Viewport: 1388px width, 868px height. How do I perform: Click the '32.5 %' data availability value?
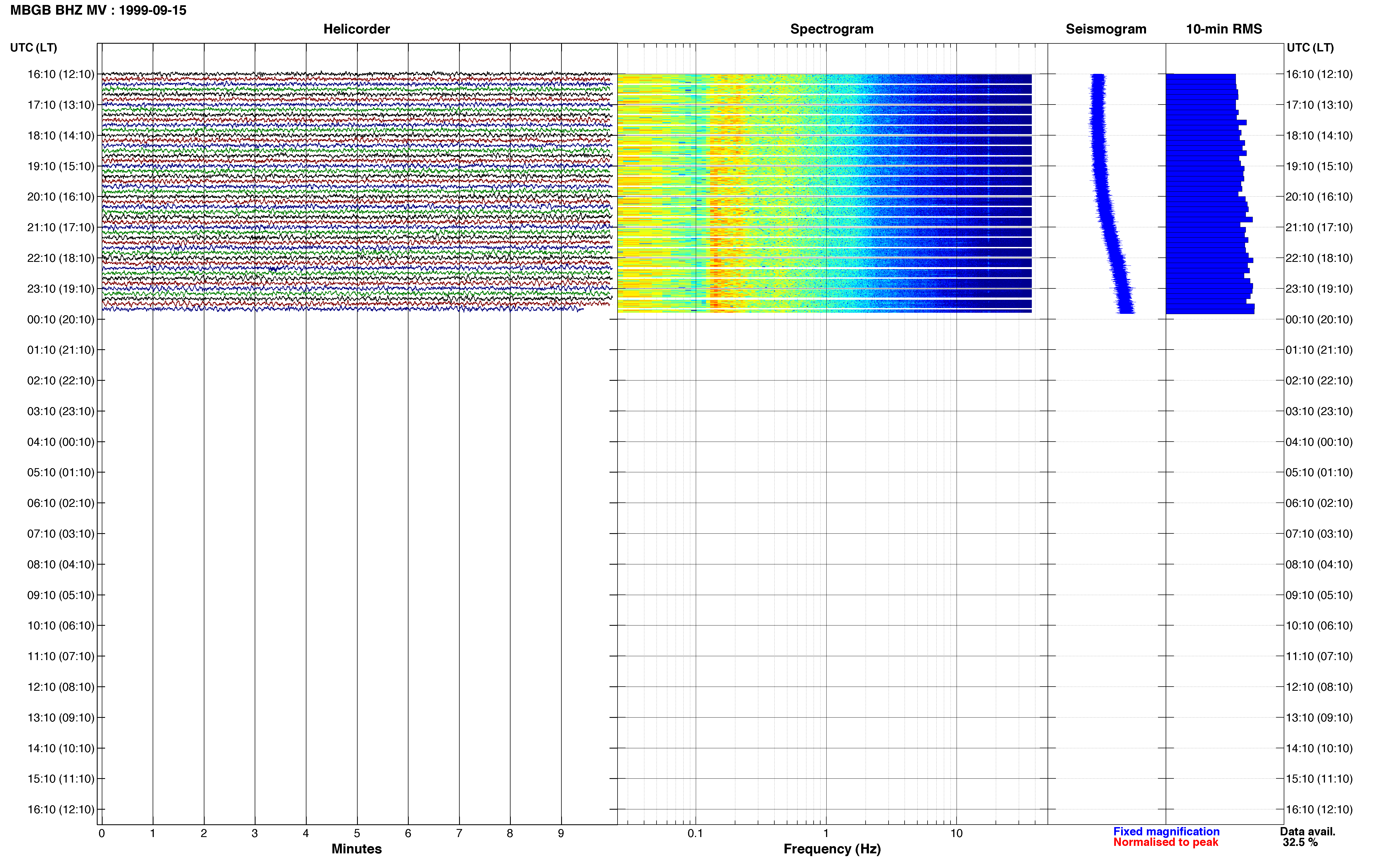pyautogui.click(x=1300, y=842)
